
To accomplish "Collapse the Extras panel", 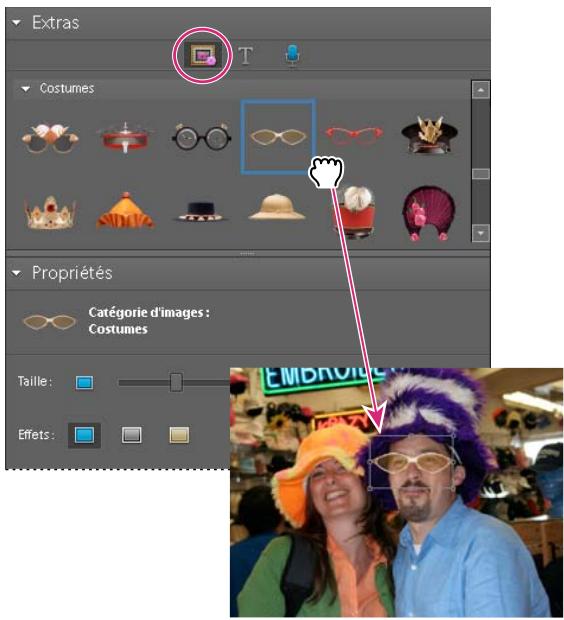I will (17, 23).
